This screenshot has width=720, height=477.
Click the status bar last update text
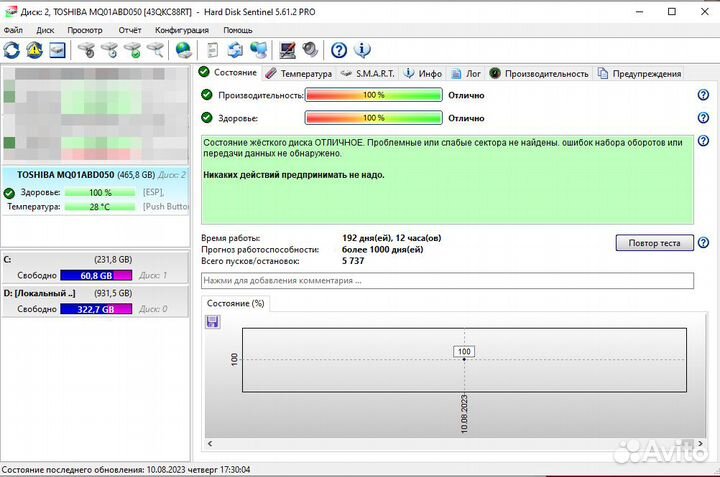[126, 470]
